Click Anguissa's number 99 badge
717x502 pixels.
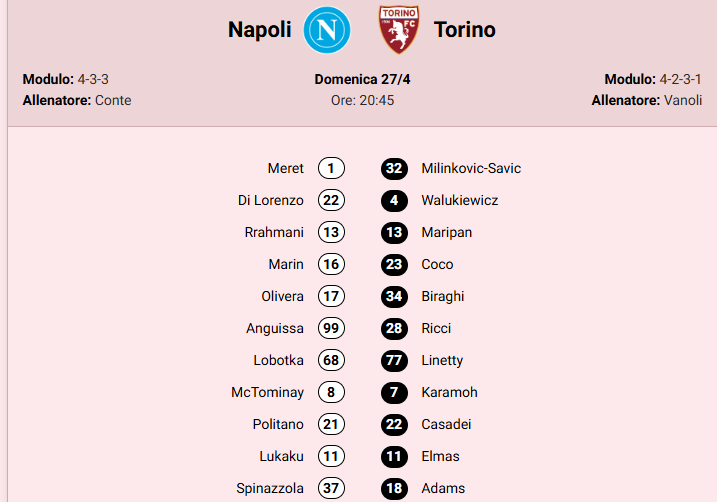point(331,329)
